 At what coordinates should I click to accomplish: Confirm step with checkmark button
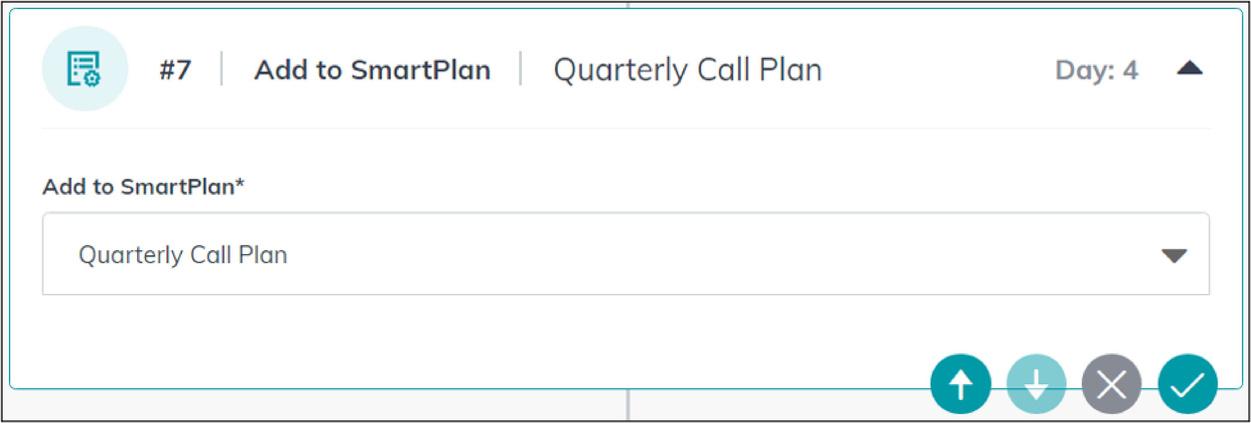coord(1188,385)
